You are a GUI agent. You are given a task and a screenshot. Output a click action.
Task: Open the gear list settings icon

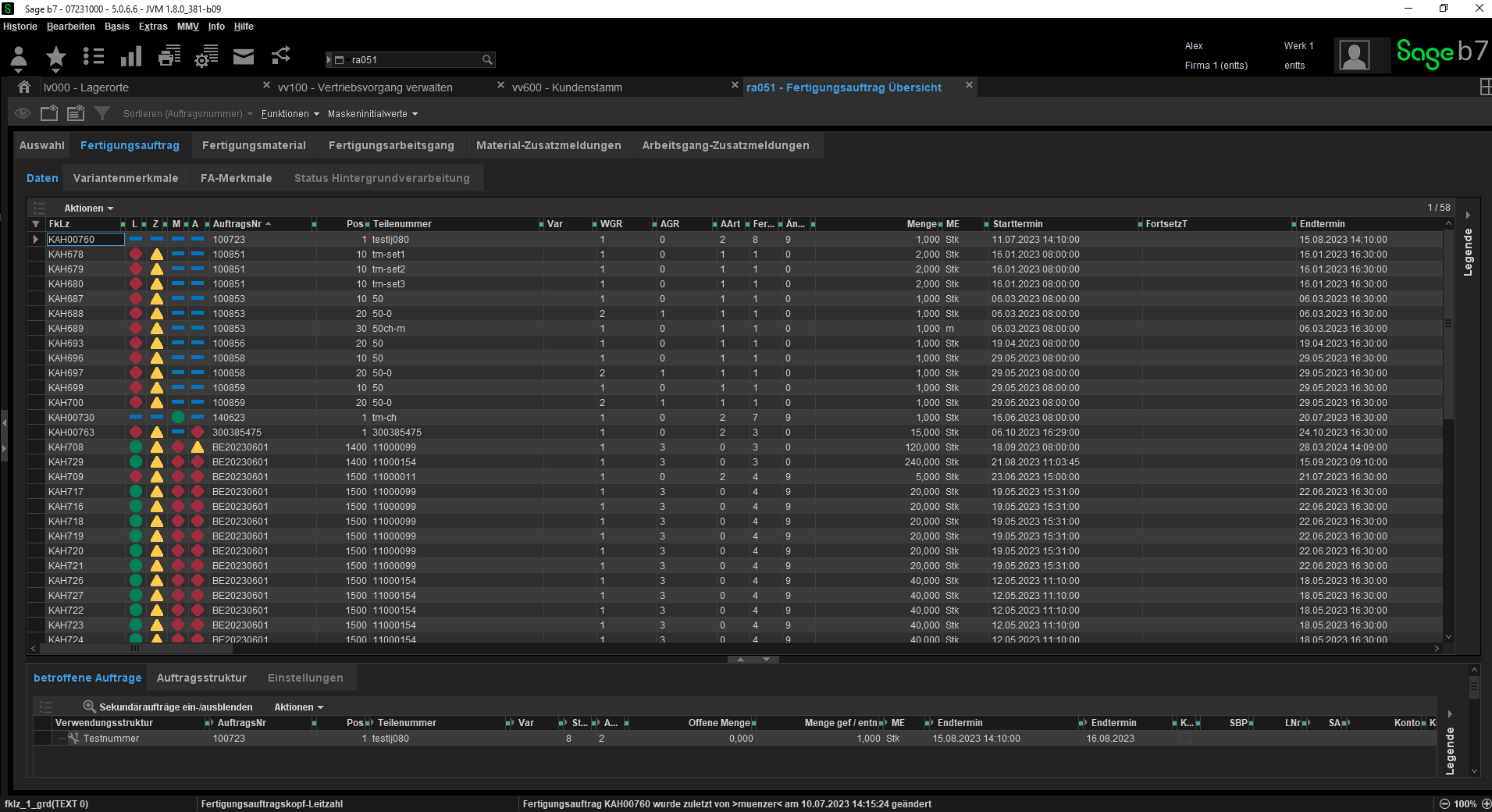(206, 56)
